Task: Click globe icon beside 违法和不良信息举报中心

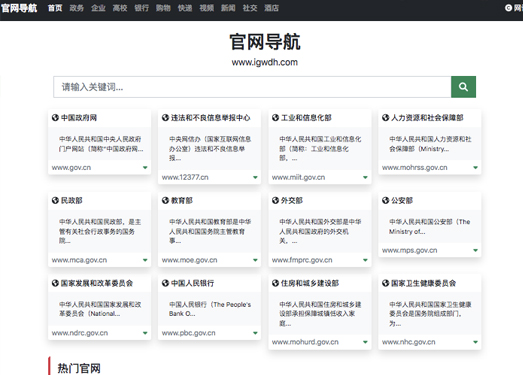Action: (165, 117)
